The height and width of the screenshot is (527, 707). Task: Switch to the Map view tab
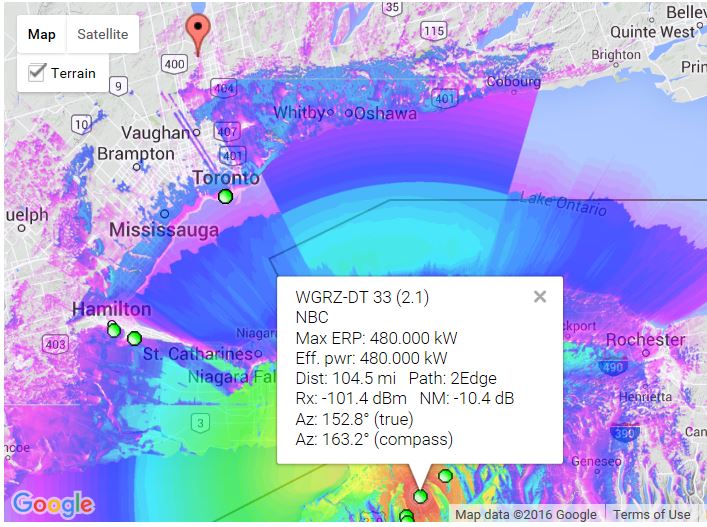coord(42,34)
